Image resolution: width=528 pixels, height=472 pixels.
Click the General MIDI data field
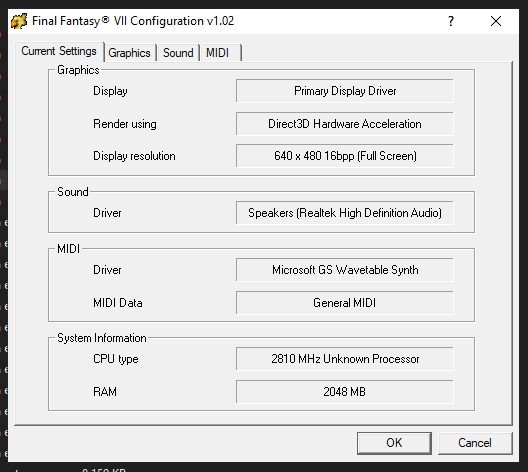(x=344, y=303)
